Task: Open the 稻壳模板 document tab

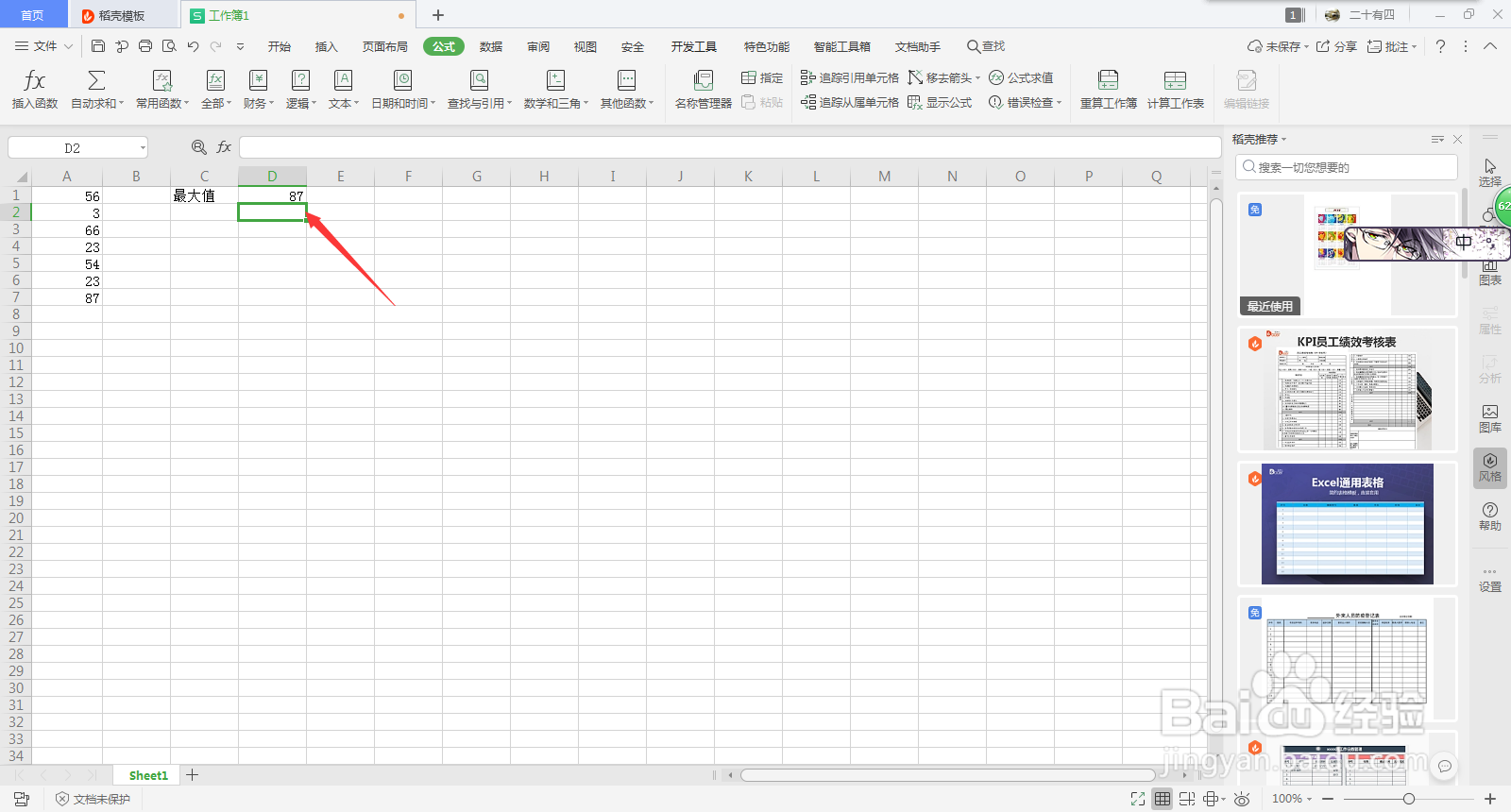Action: (x=123, y=15)
